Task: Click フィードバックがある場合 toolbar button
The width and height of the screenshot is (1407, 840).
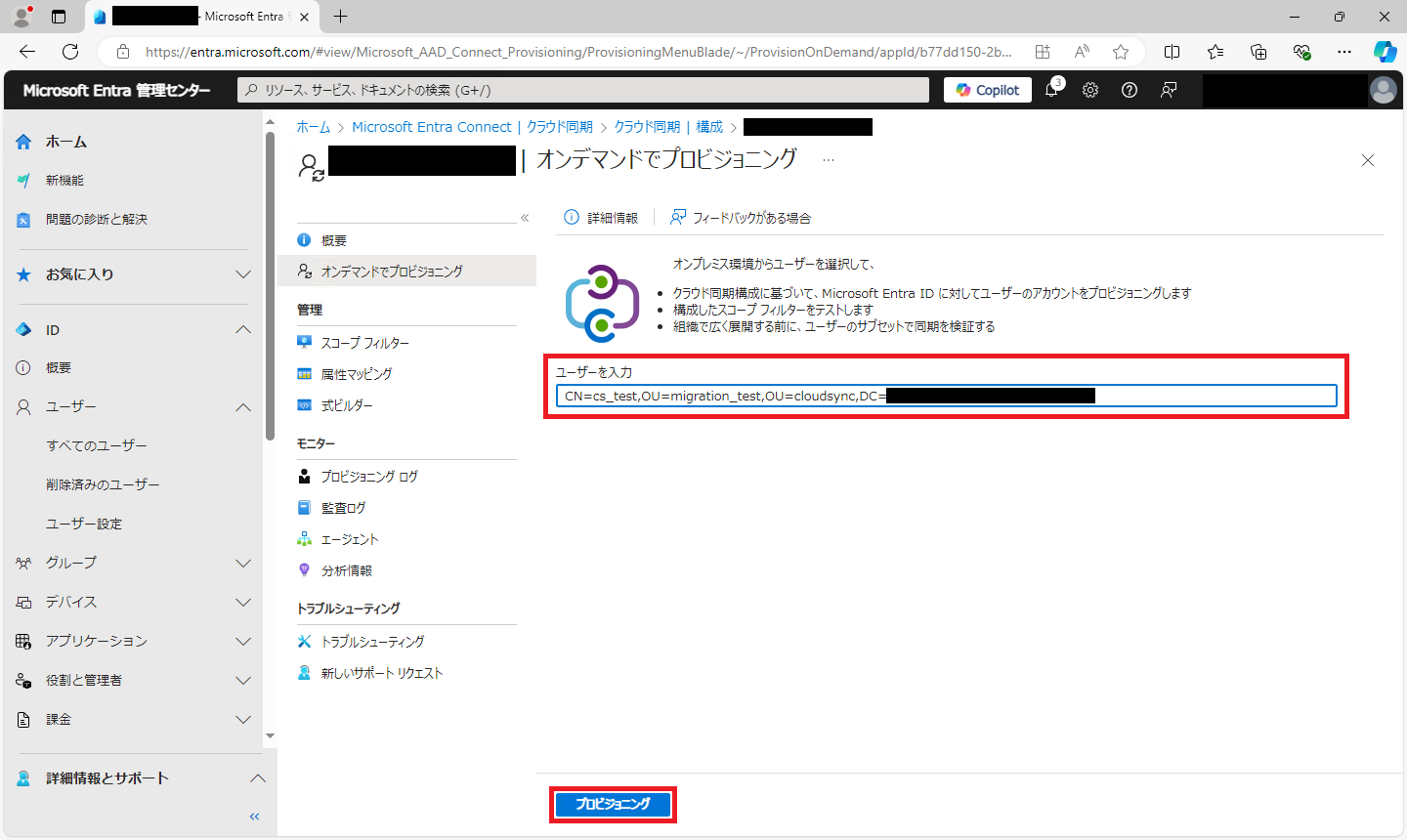Action: click(x=741, y=218)
